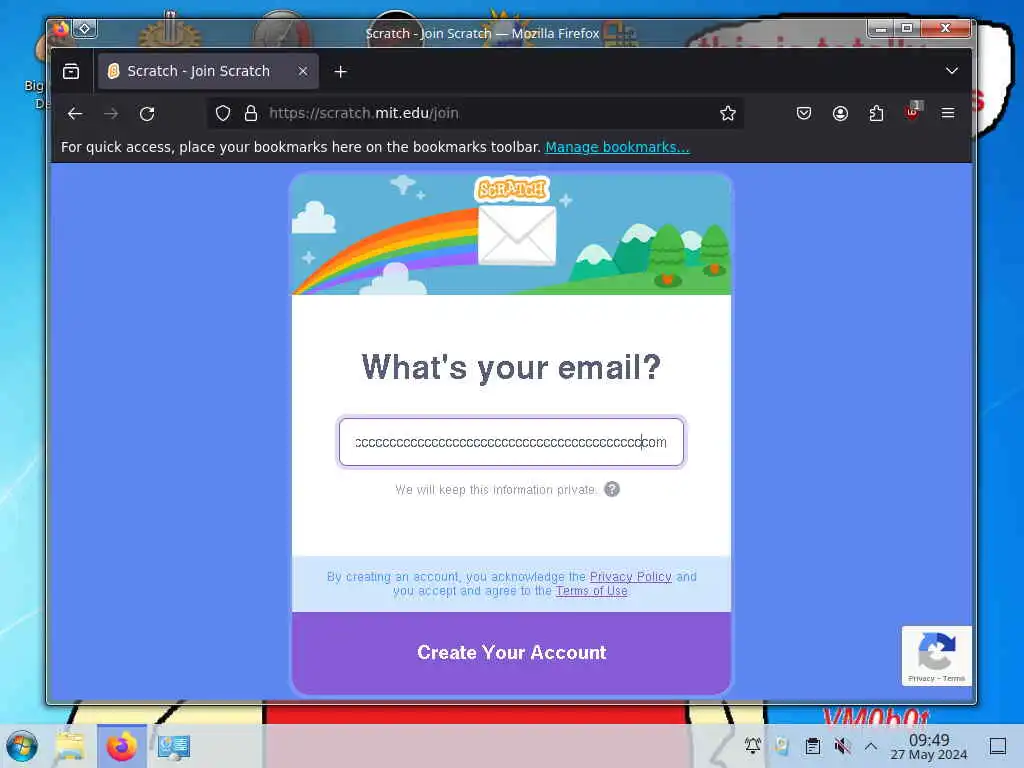Click the muted volume tray icon

pos(842,745)
